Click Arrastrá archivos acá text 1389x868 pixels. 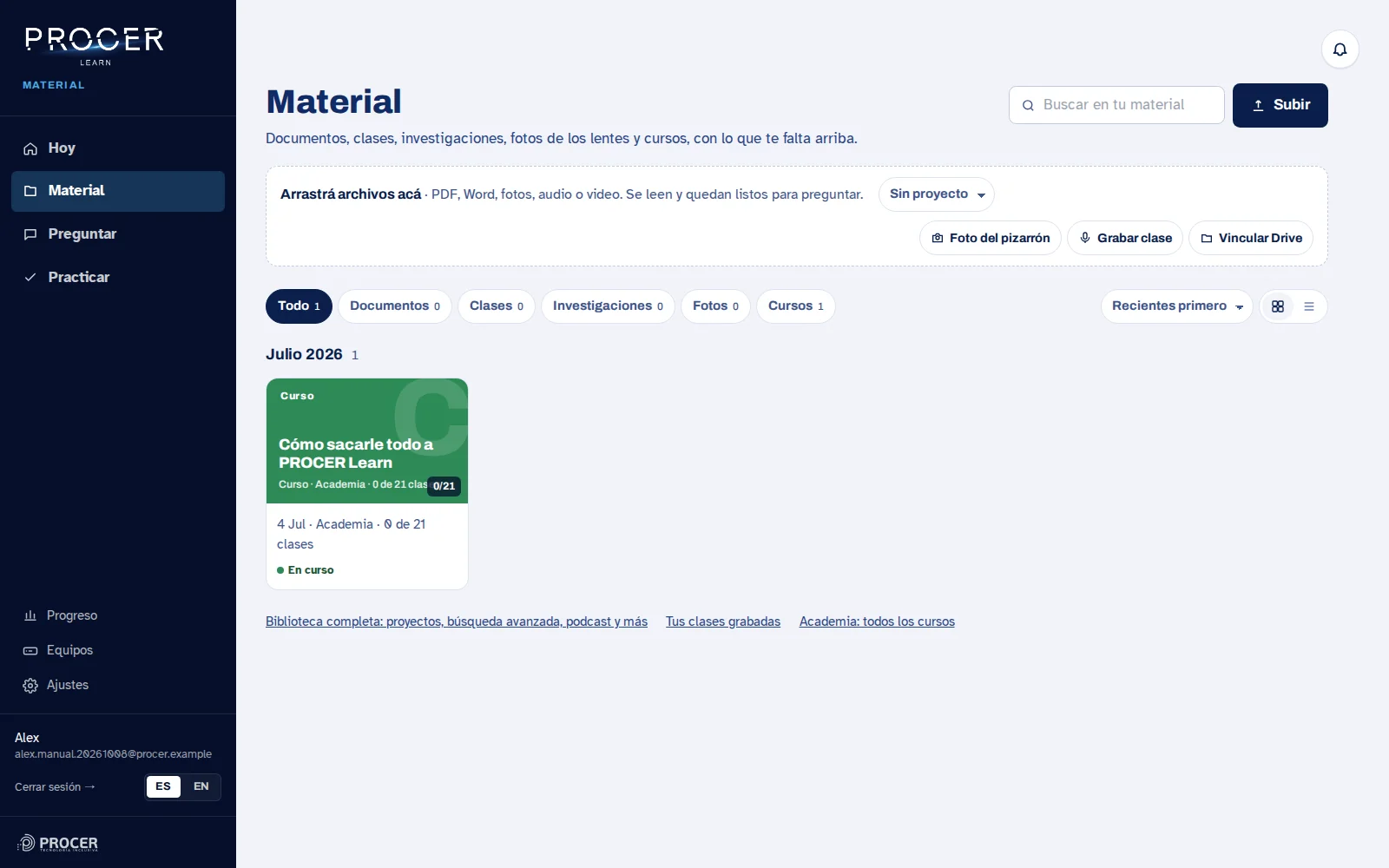(351, 194)
